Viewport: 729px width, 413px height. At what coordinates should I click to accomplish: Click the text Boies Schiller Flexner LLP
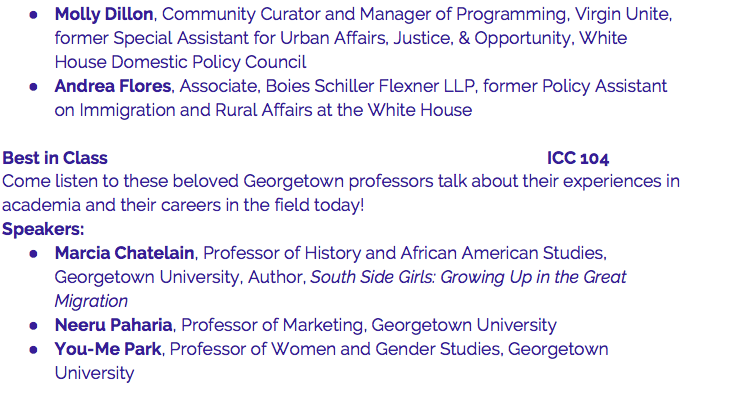click(370, 86)
